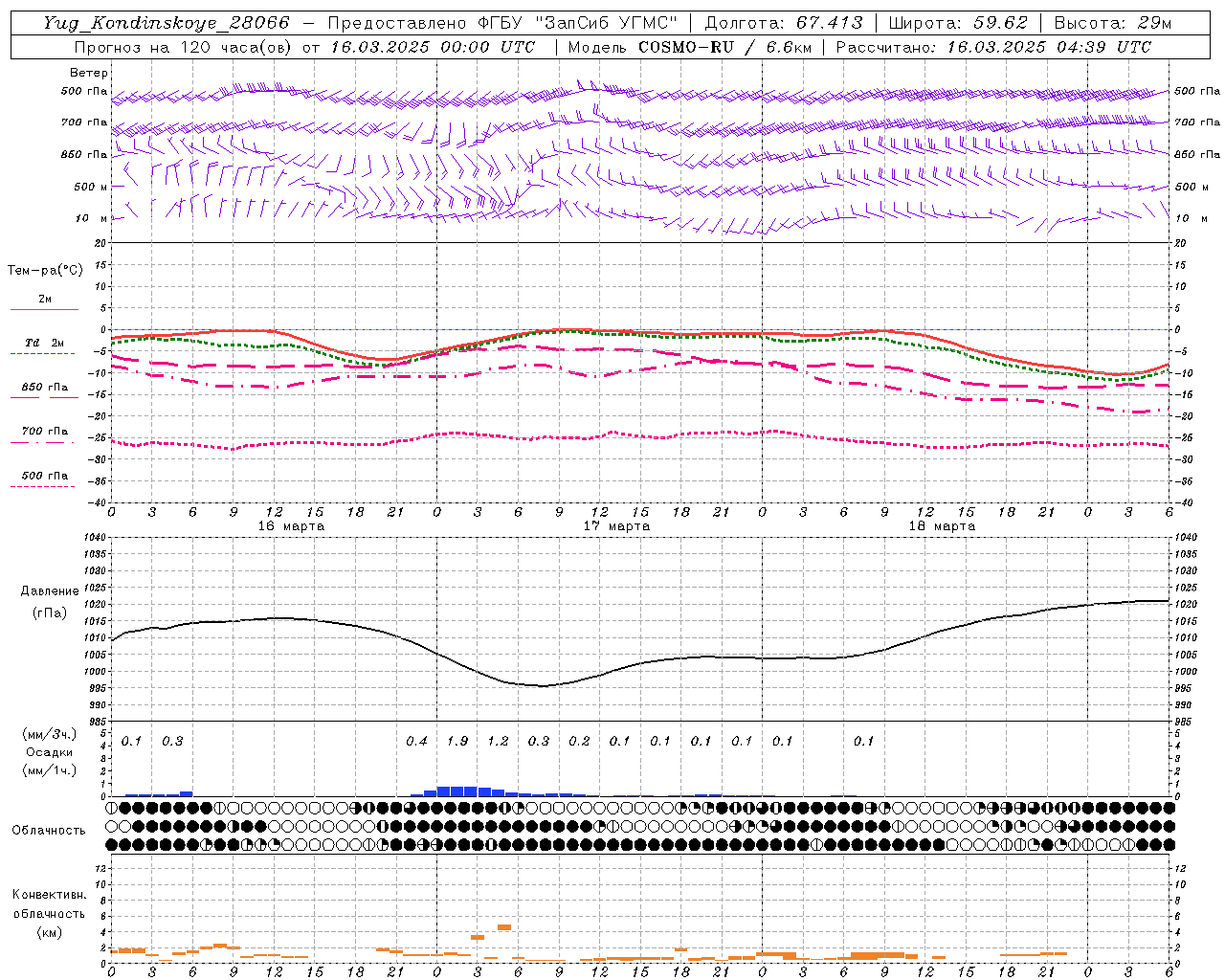1225x980 pixels.
Task: Click the date label 18 марта
Action: [943, 526]
